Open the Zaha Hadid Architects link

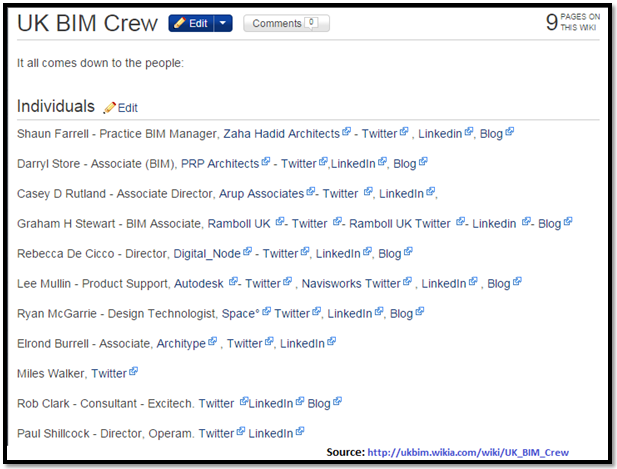coord(281,134)
